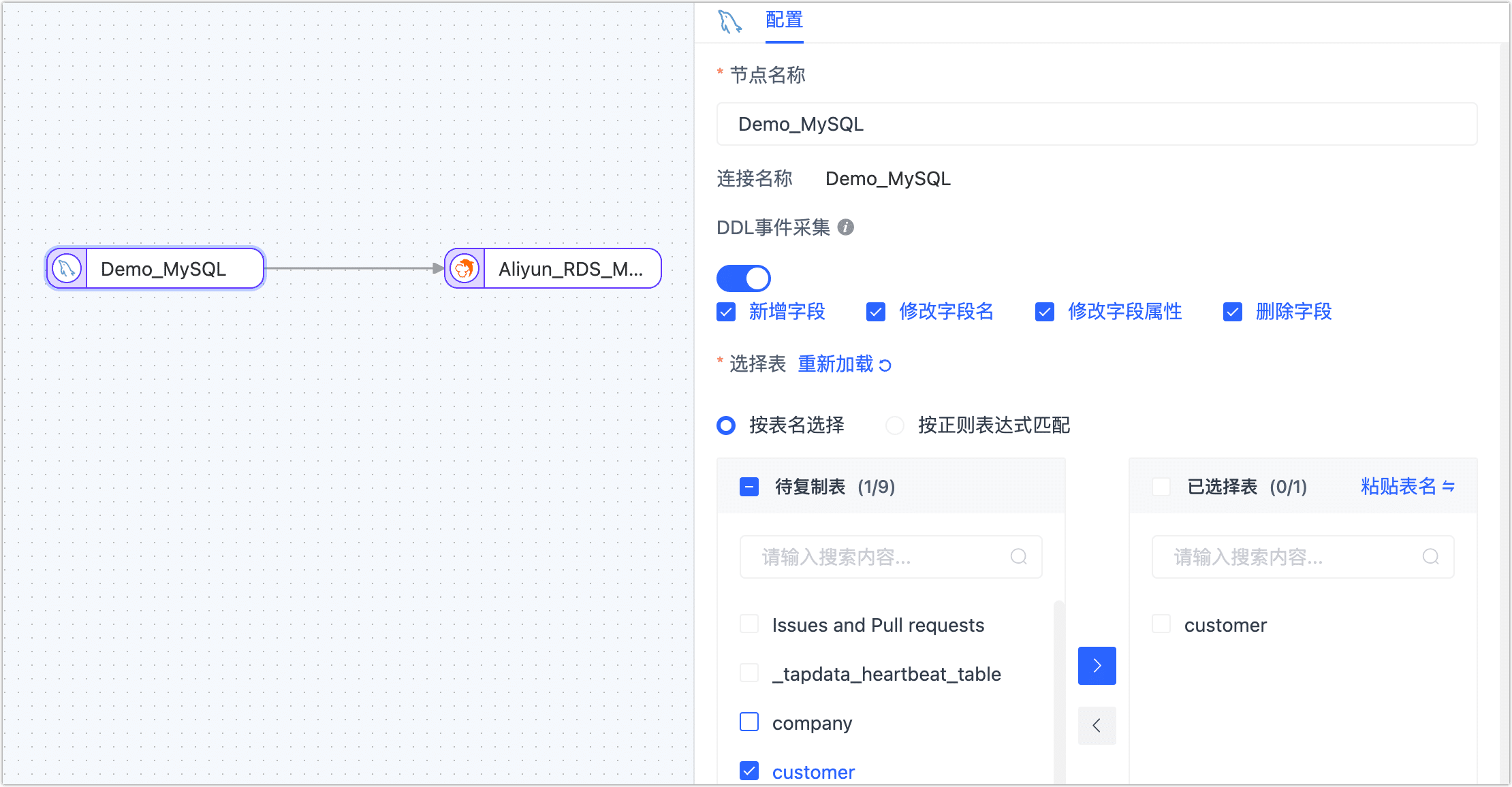Check the company table checkbox
This screenshot has width=1512, height=787.
point(749,722)
